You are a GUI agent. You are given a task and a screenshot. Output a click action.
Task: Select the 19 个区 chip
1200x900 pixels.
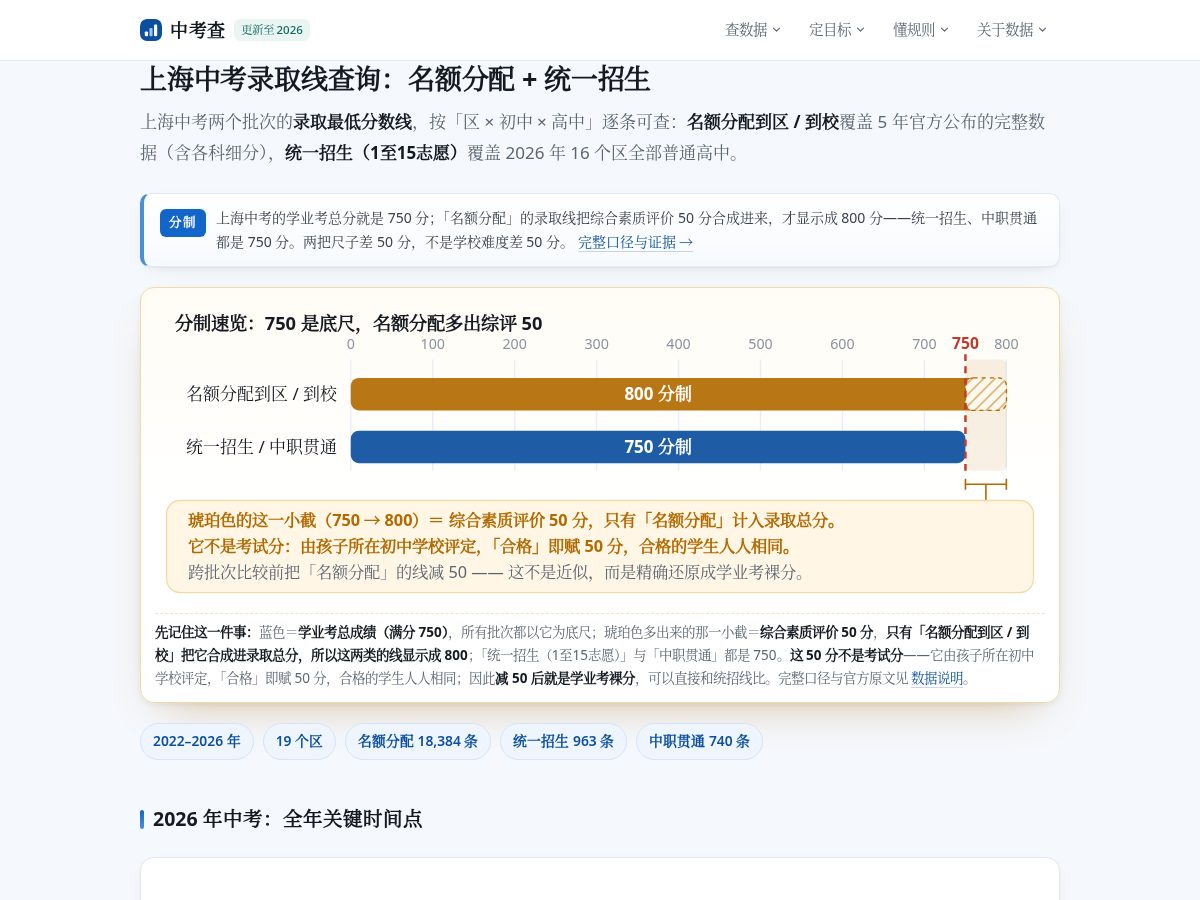[x=299, y=741]
